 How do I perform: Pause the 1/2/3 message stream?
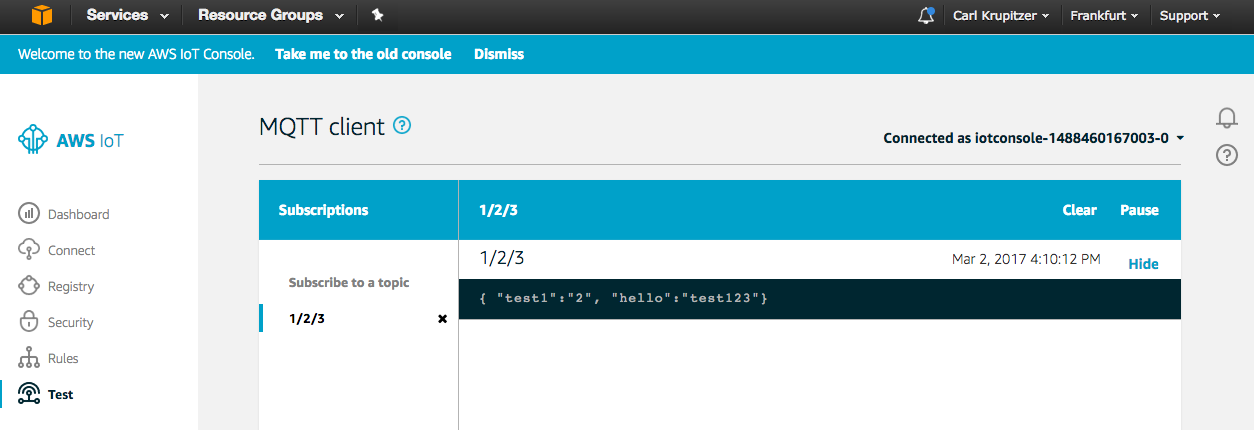point(1139,210)
